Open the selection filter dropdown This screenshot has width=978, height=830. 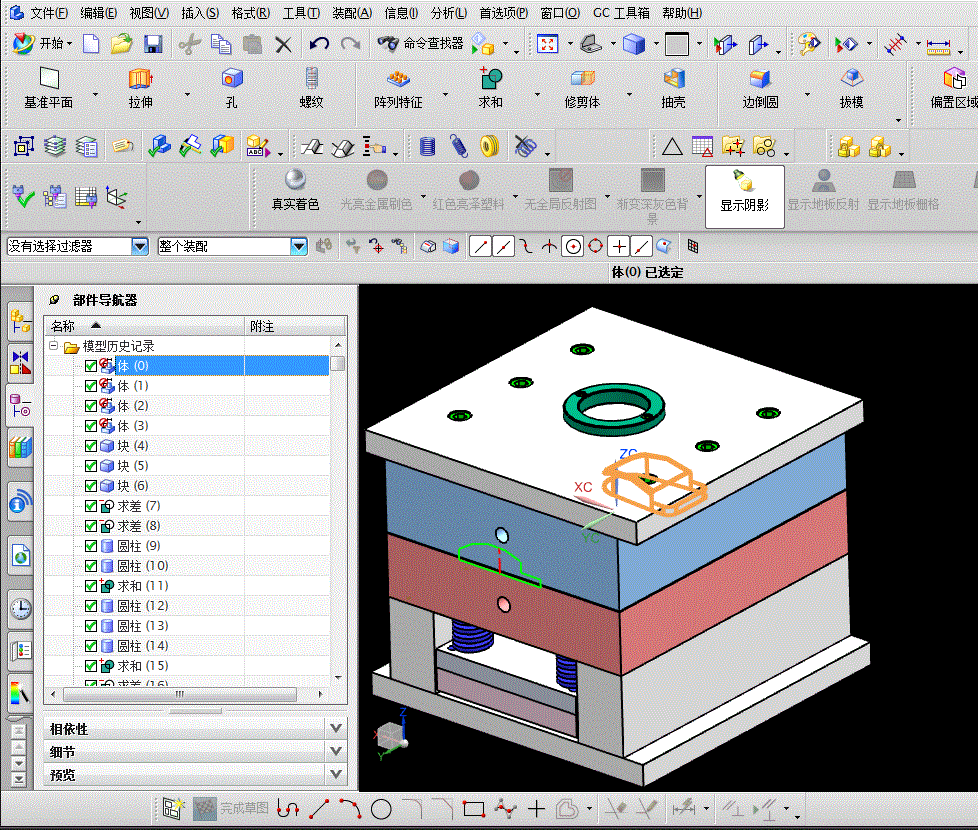(139, 246)
